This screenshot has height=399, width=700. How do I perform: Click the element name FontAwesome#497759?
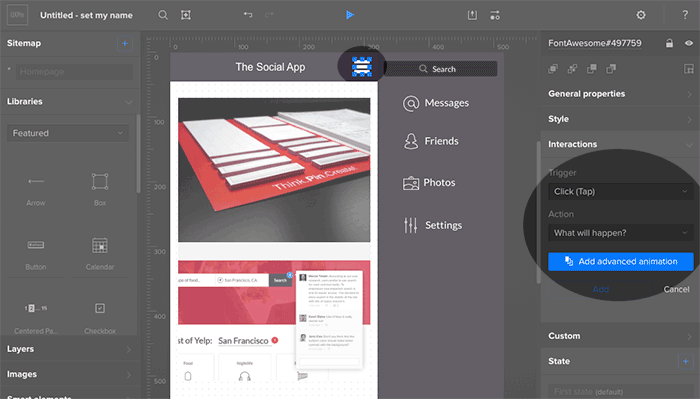tap(595, 43)
